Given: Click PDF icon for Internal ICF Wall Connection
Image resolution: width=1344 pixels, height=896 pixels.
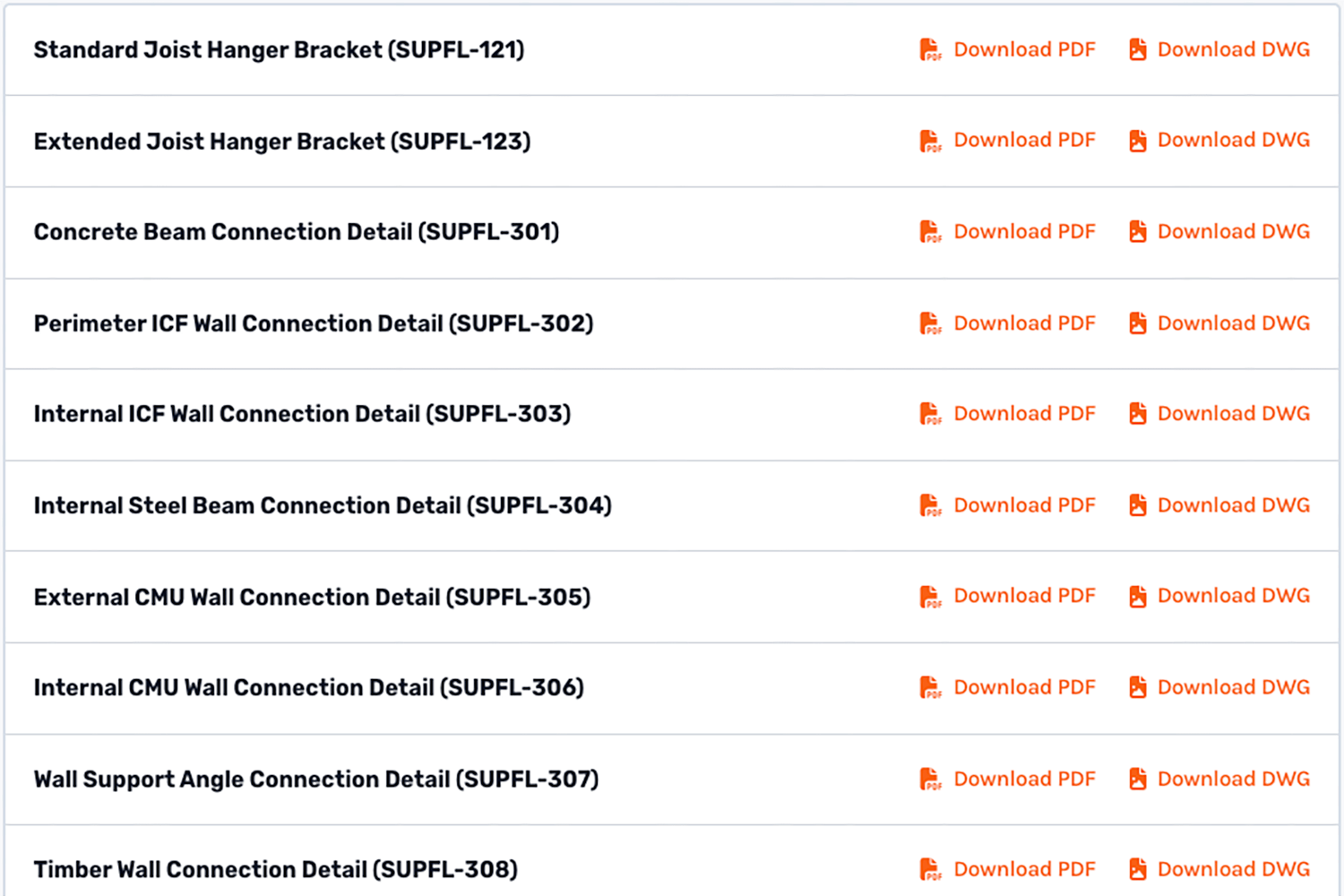Looking at the screenshot, I should 930,414.
